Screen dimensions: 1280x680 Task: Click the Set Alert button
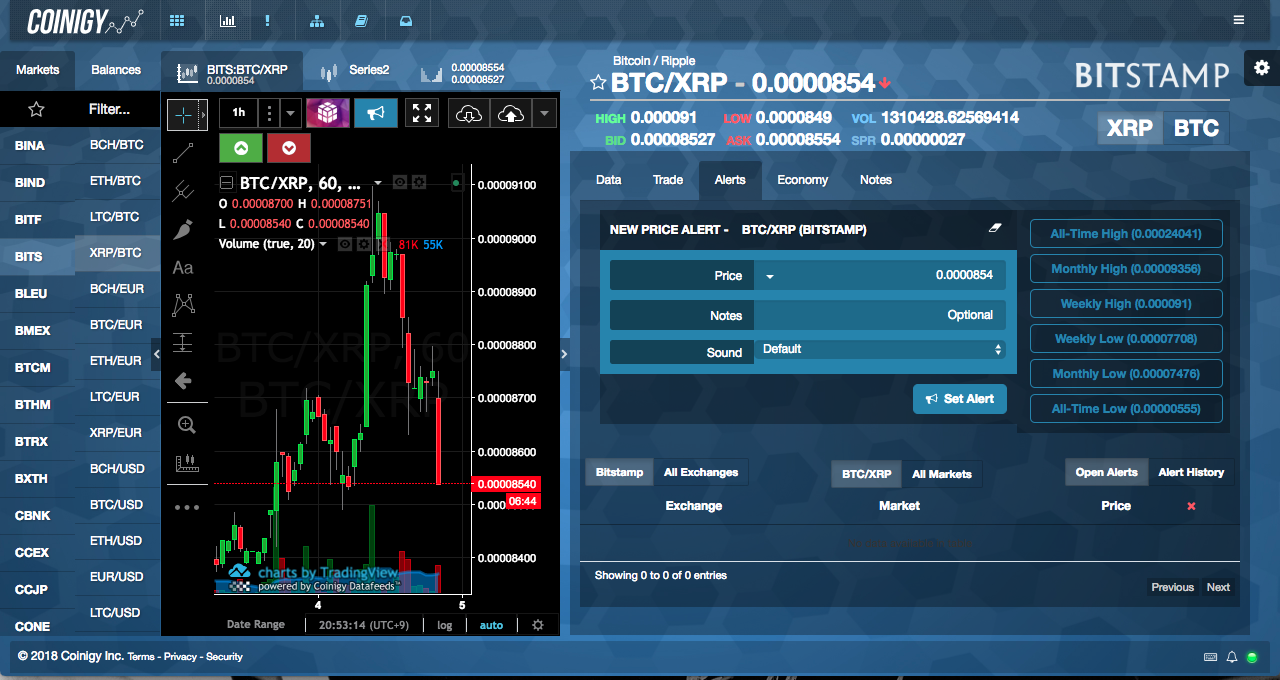pos(960,398)
